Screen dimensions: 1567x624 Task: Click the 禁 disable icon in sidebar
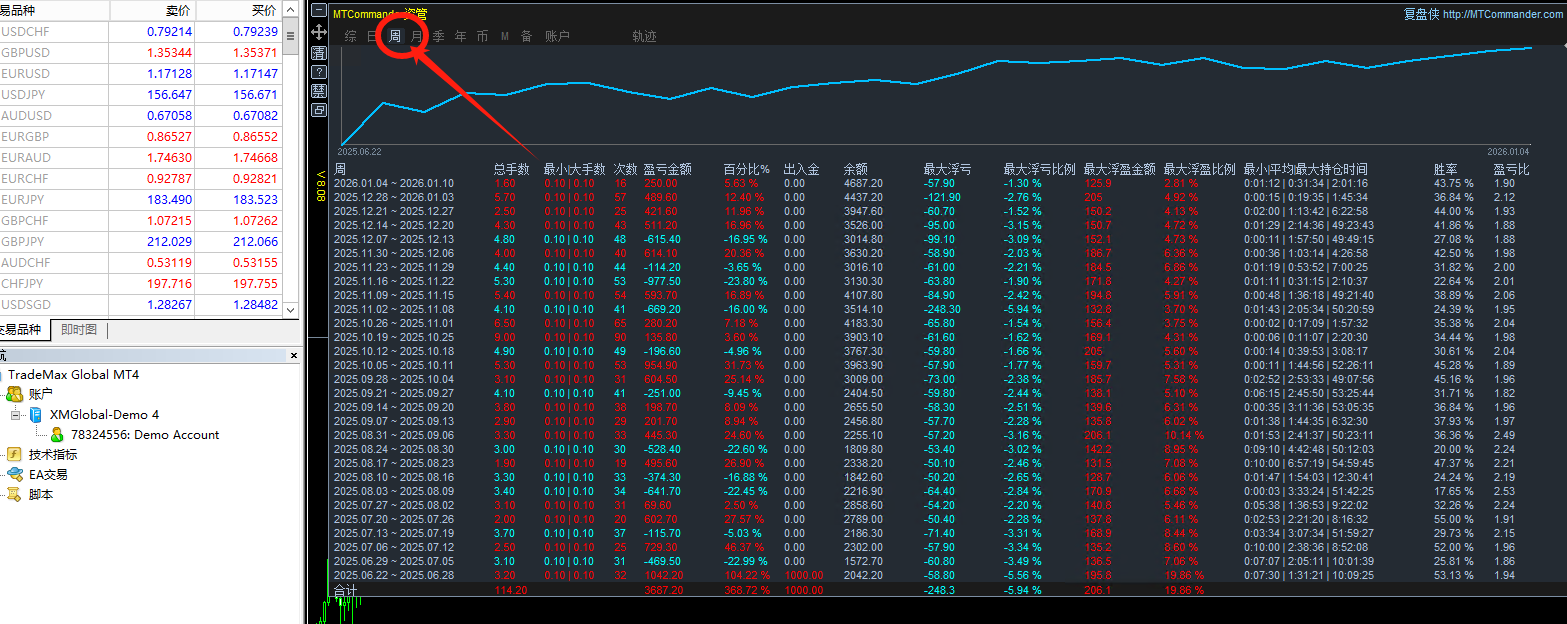tap(319, 91)
